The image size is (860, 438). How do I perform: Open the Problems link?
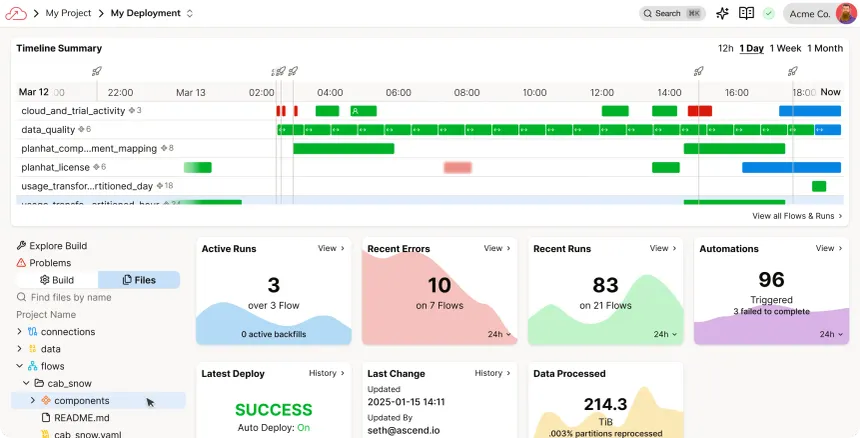click(x=50, y=263)
